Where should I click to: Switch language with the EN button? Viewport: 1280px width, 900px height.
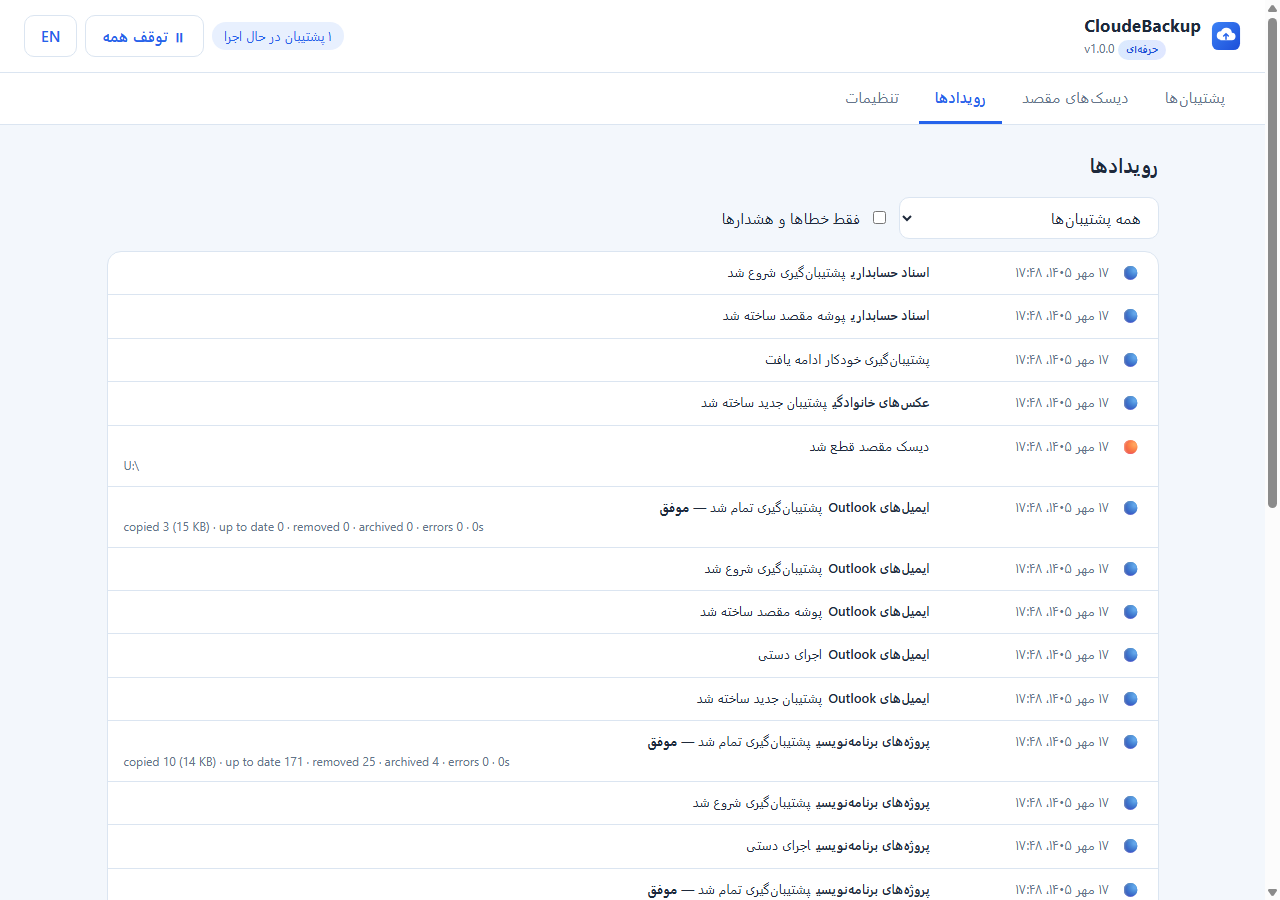click(x=50, y=36)
